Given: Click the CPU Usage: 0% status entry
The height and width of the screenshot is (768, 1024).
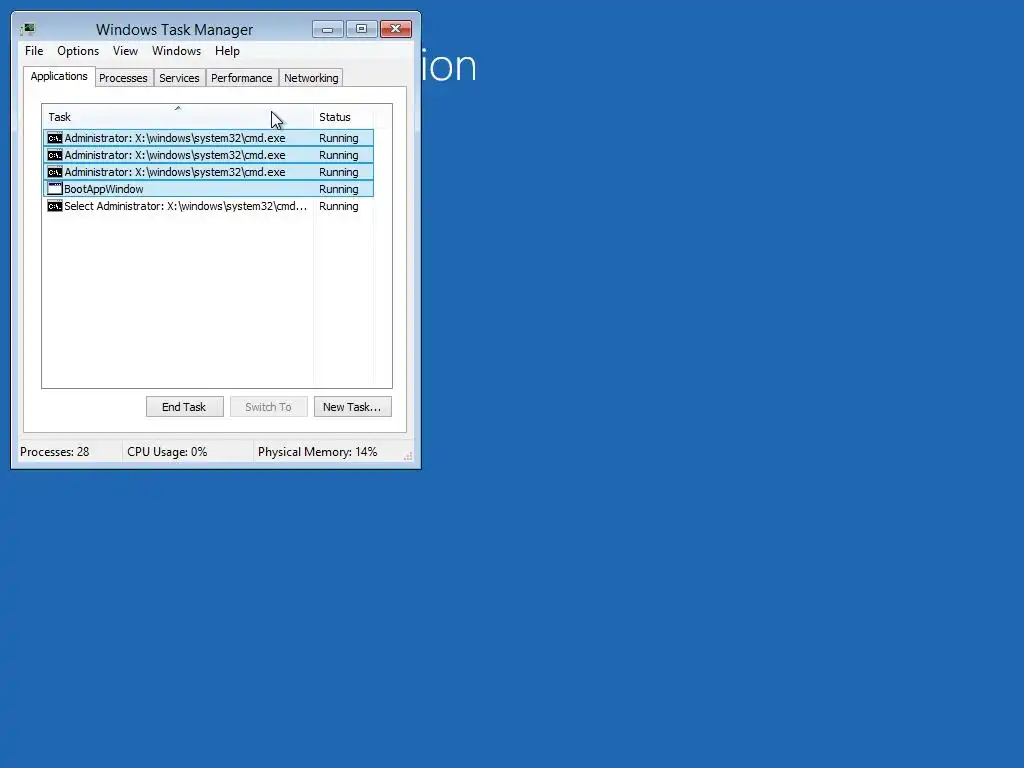Looking at the screenshot, I should point(167,452).
